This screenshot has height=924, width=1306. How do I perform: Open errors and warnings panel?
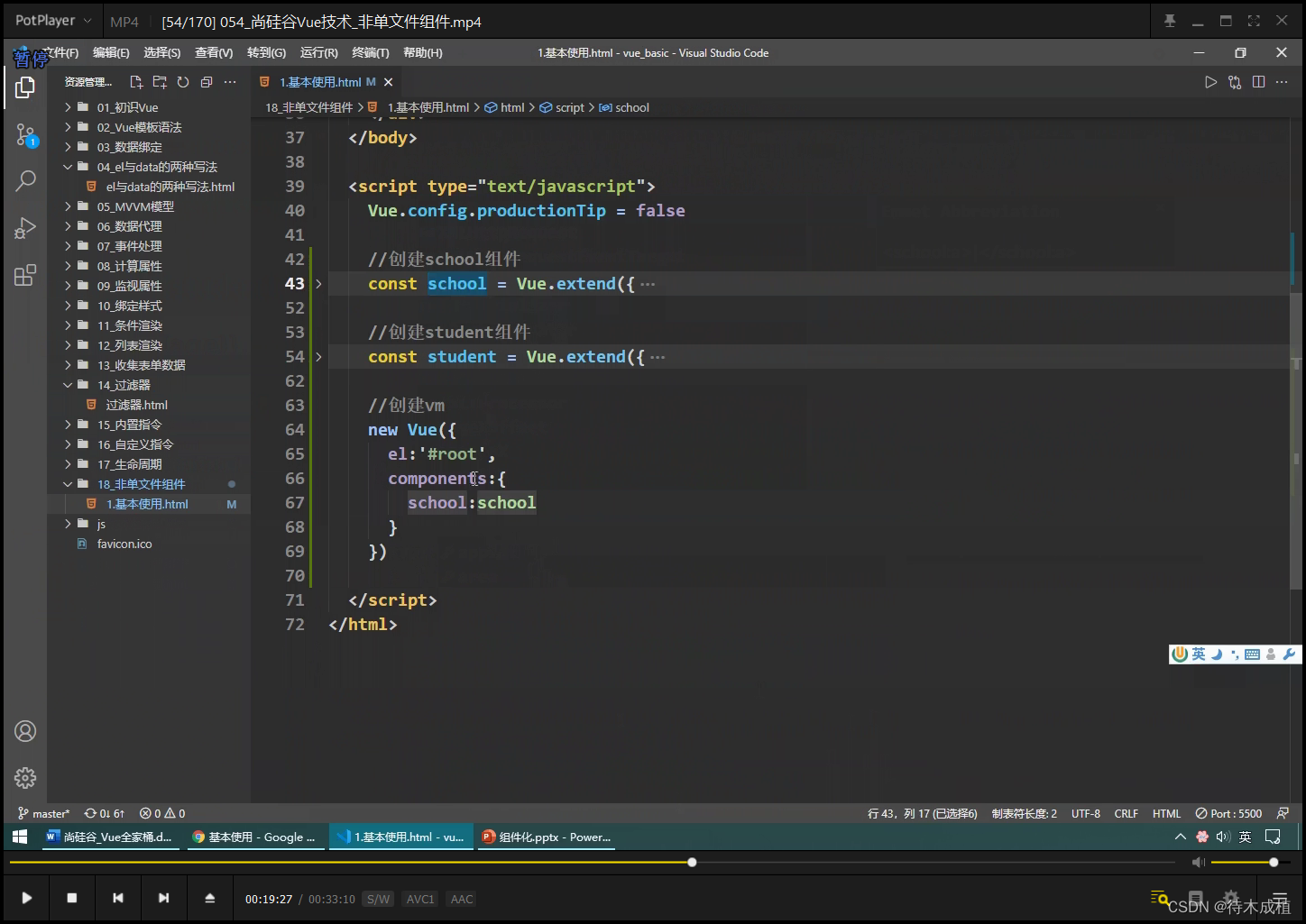pyautogui.click(x=162, y=813)
